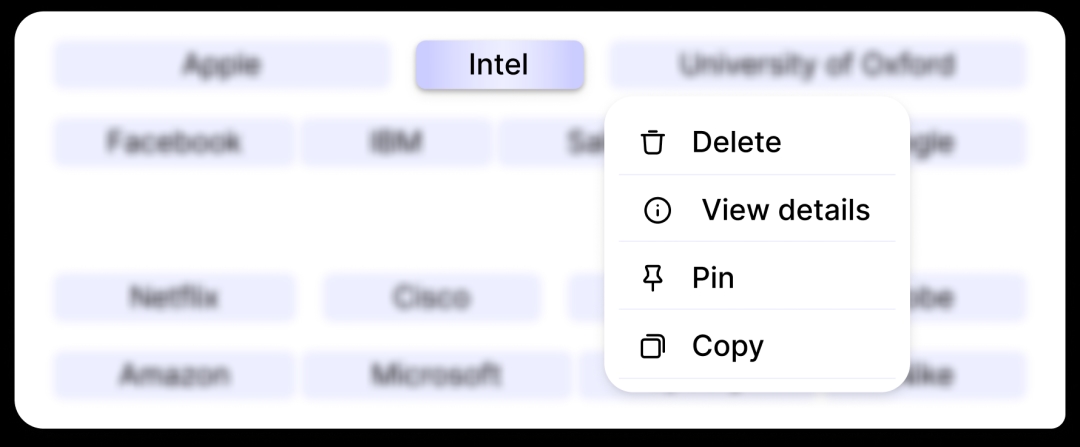Select the Apple tag

point(221,65)
